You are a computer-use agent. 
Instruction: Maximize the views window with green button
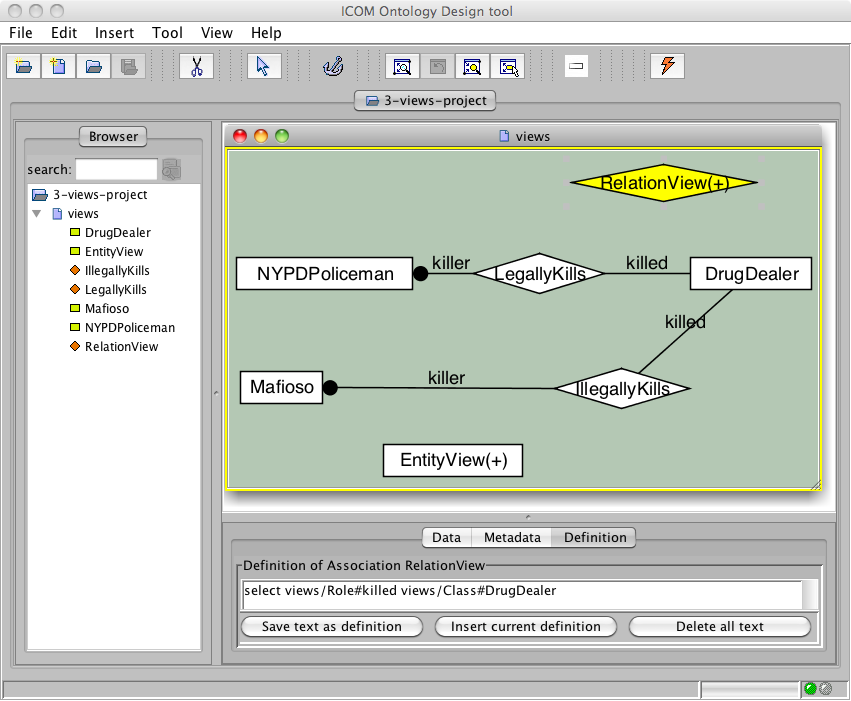pyautogui.click(x=282, y=136)
